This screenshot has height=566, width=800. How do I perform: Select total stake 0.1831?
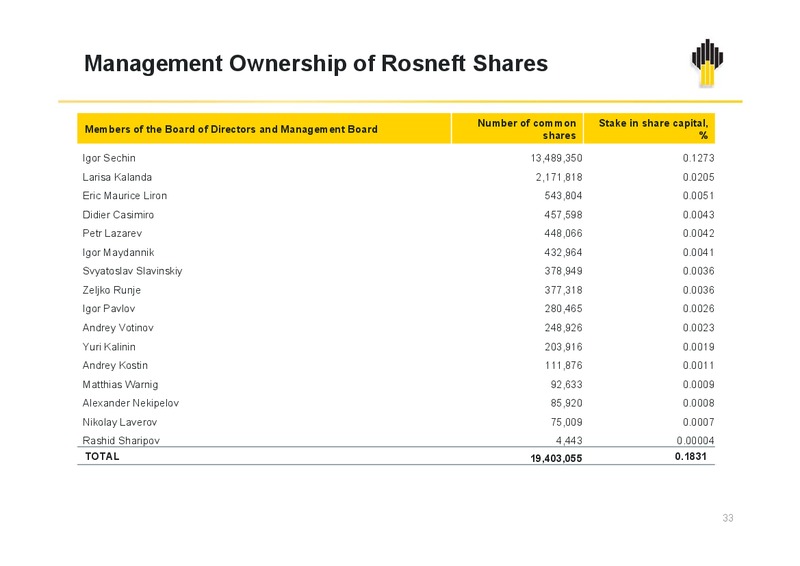pyautogui.click(x=691, y=456)
